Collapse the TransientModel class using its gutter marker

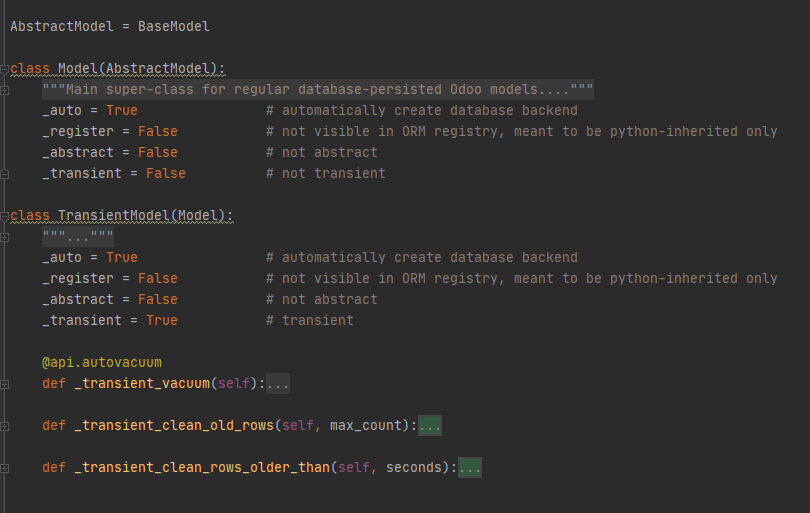click(x=5, y=216)
